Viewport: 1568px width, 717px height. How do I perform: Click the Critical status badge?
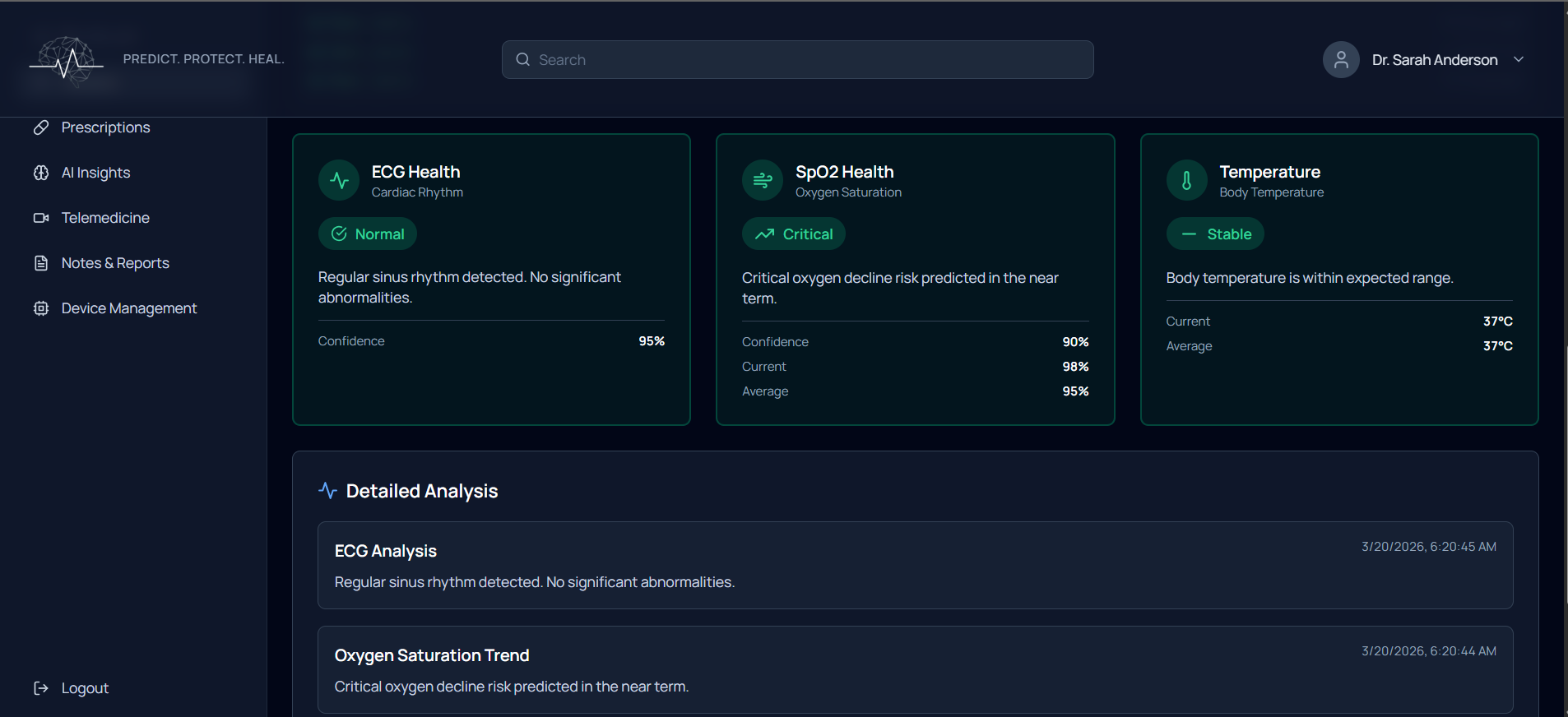pos(794,234)
